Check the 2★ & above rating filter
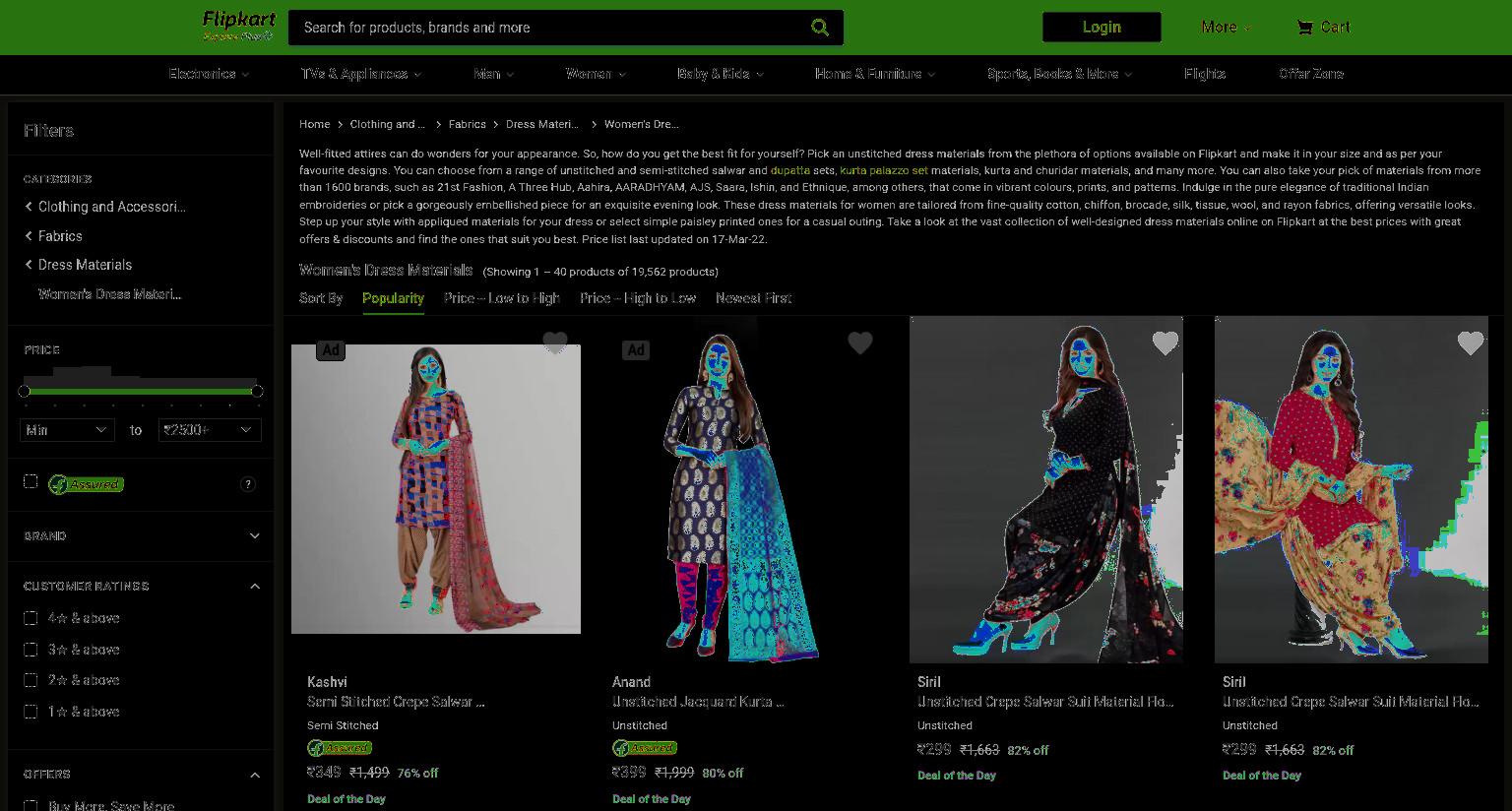Screen dimensions: 1512x811 point(31,680)
